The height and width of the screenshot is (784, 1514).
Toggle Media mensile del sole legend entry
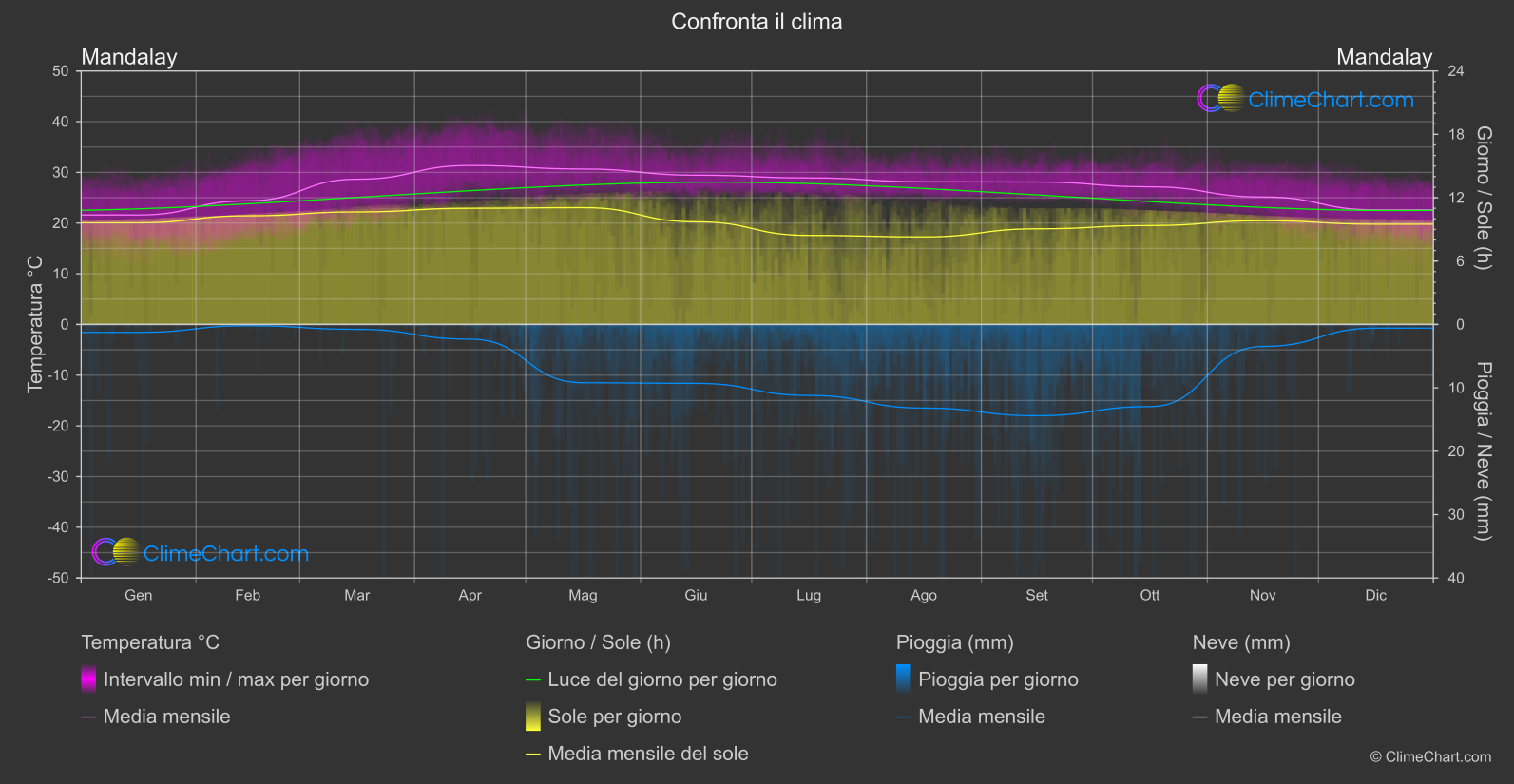638,754
